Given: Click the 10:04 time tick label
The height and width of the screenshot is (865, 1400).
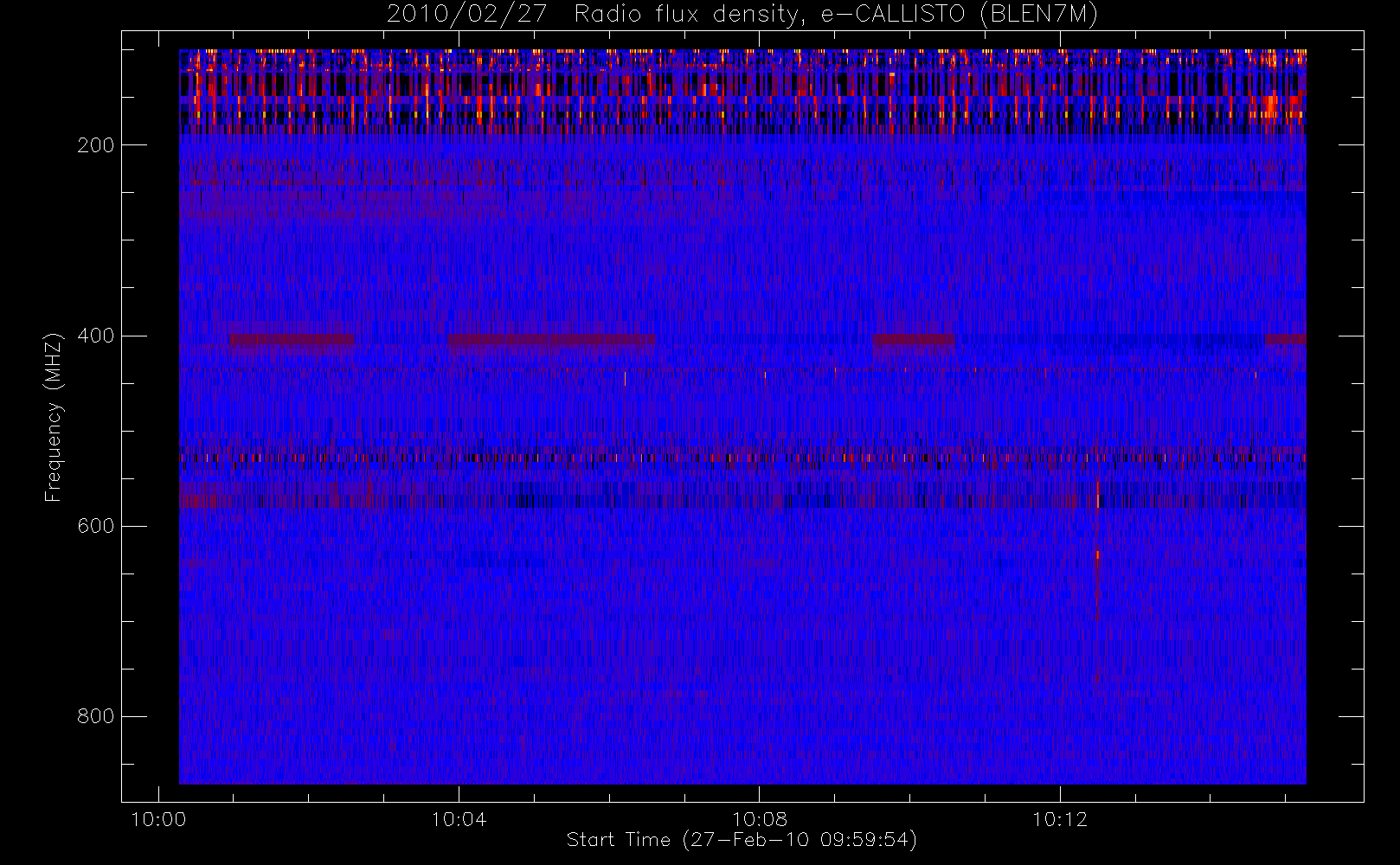Looking at the screenshot, I should (459, 819).
